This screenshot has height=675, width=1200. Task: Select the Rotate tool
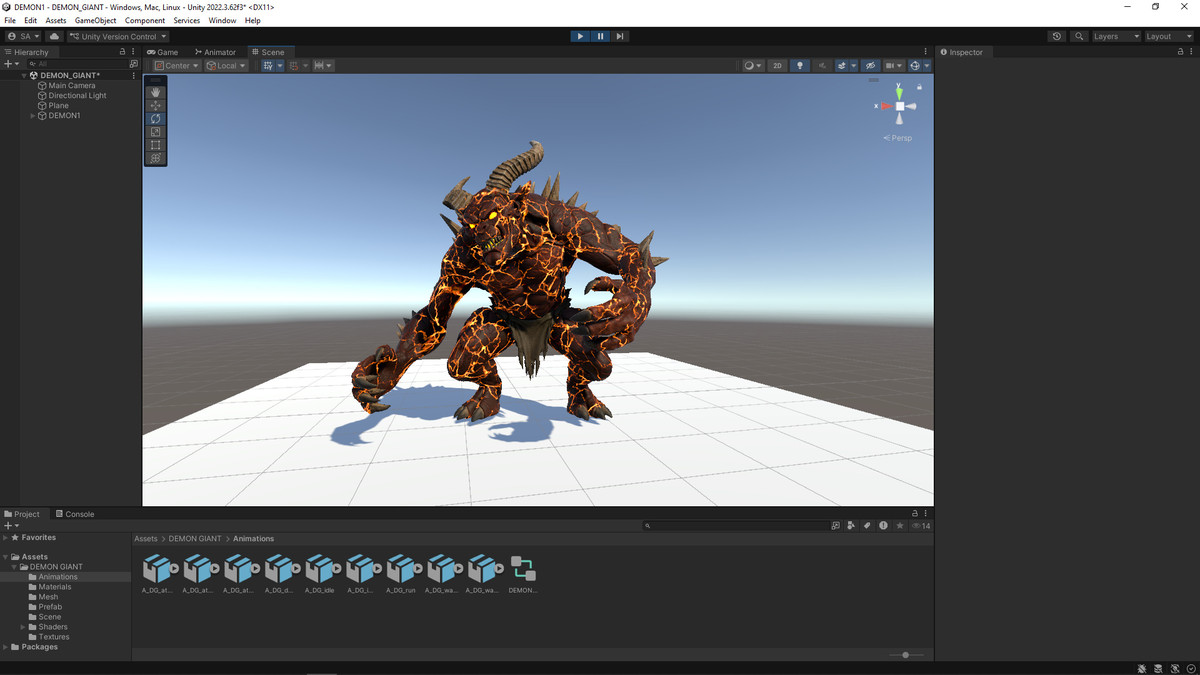tap(155, 119)
